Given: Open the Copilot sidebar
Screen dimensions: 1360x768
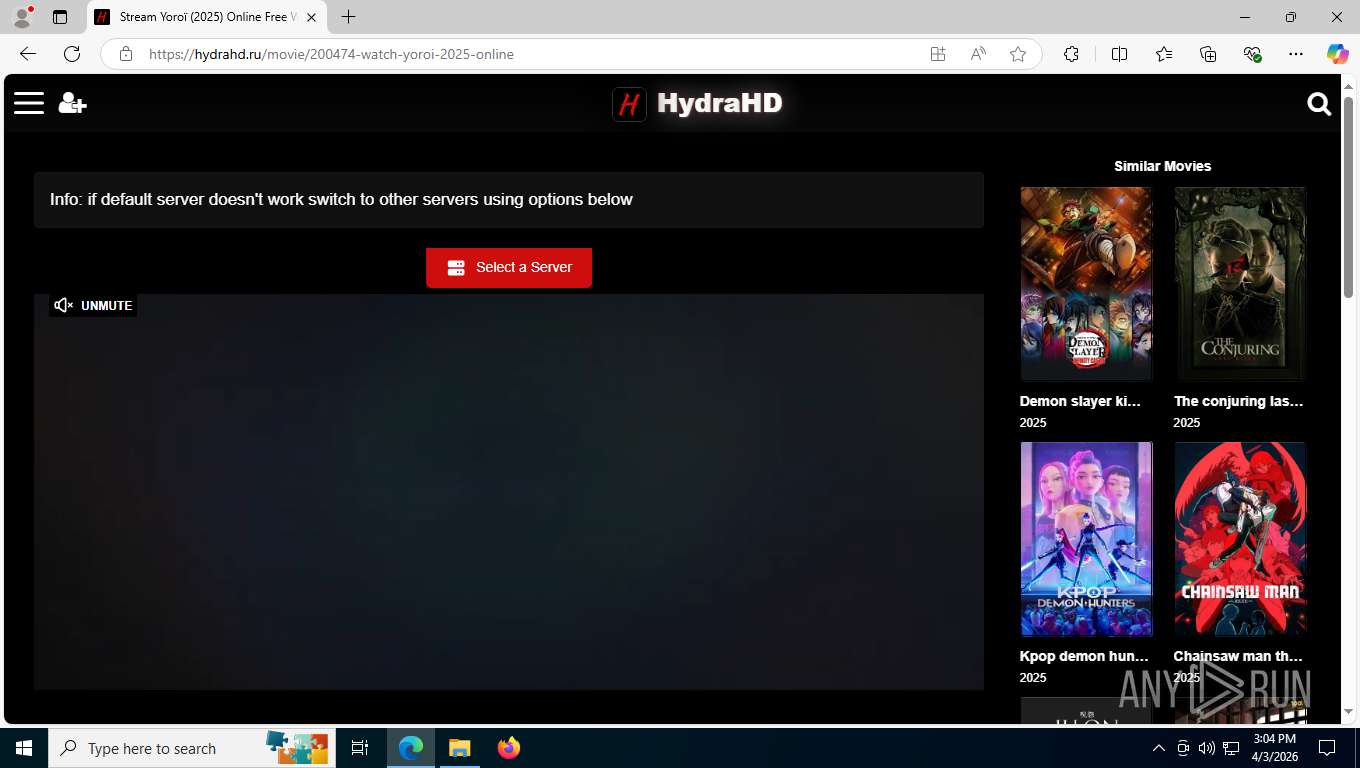Looking at the screenshot, I should (x=1338, y=54).
